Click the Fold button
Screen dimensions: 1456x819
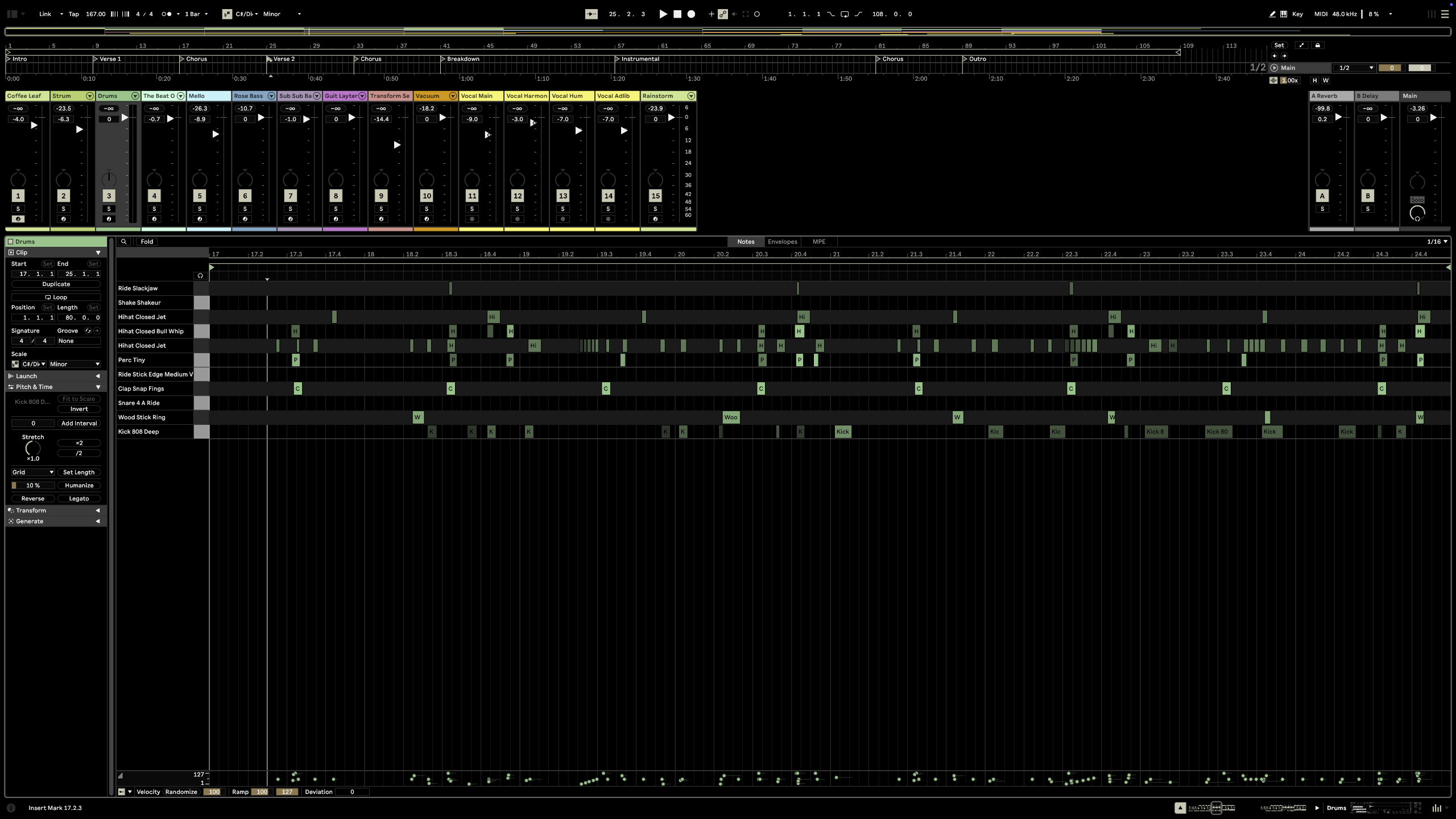(x=147, y=242)
